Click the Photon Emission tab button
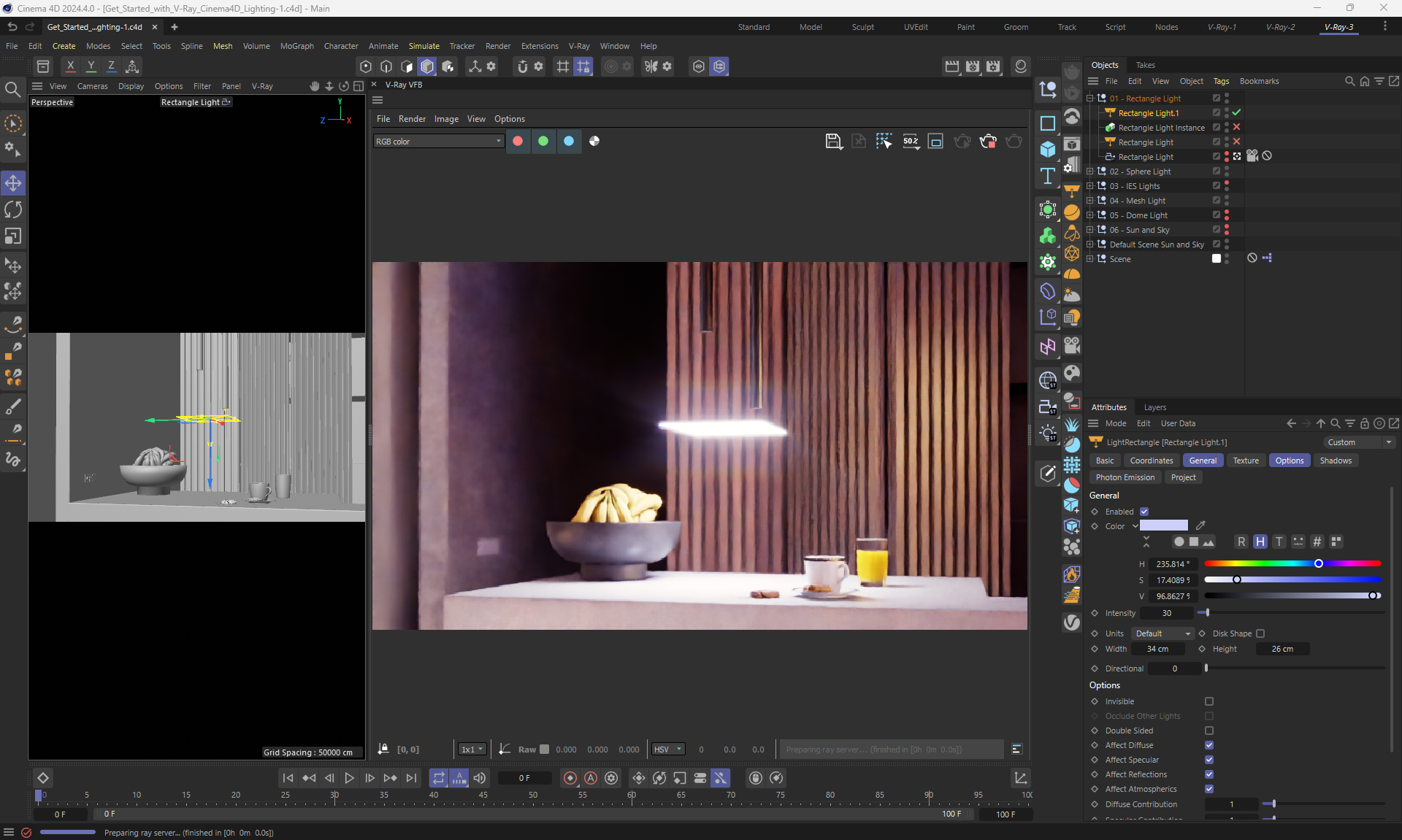Screen dimensions: 1402x840 click(x=1125, y=477)
